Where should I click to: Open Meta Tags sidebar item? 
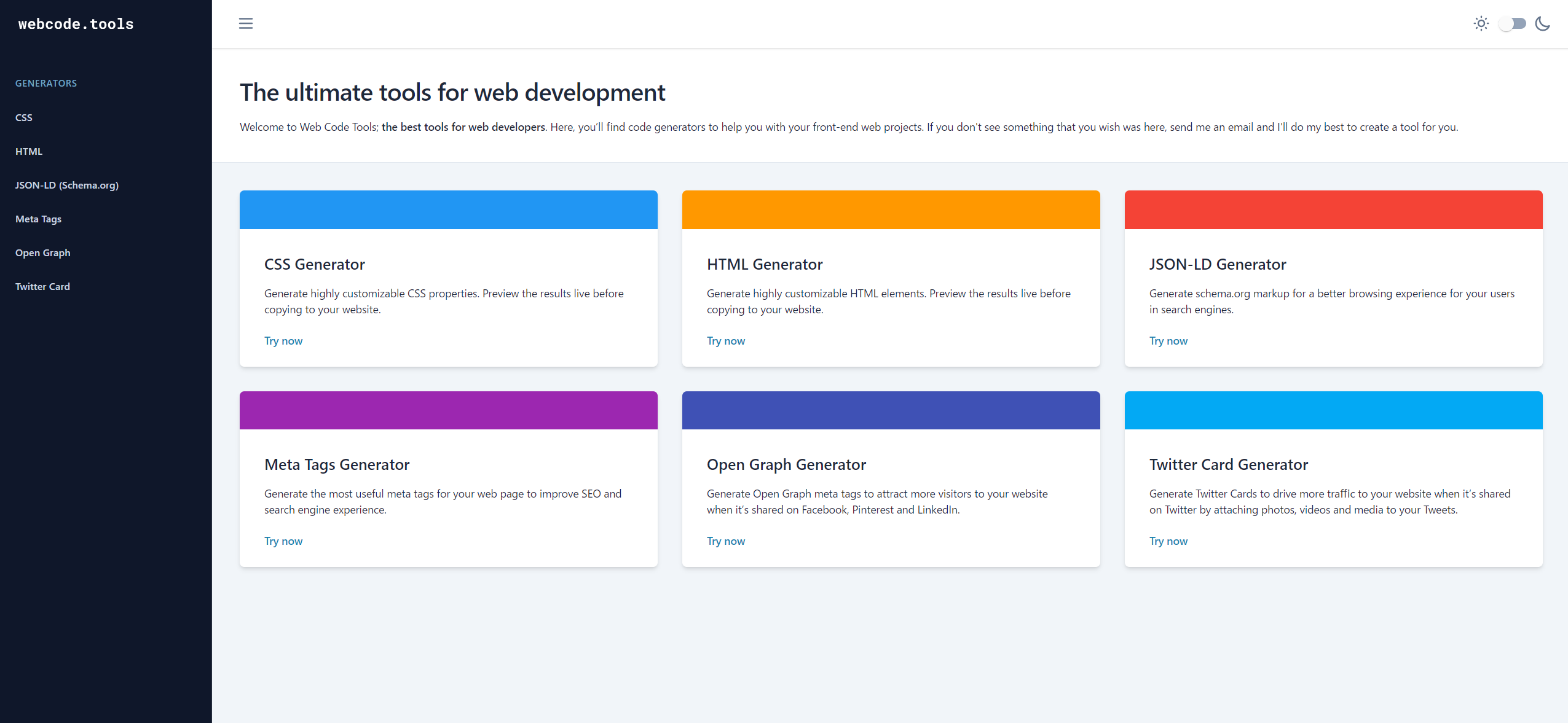(38, 219)
